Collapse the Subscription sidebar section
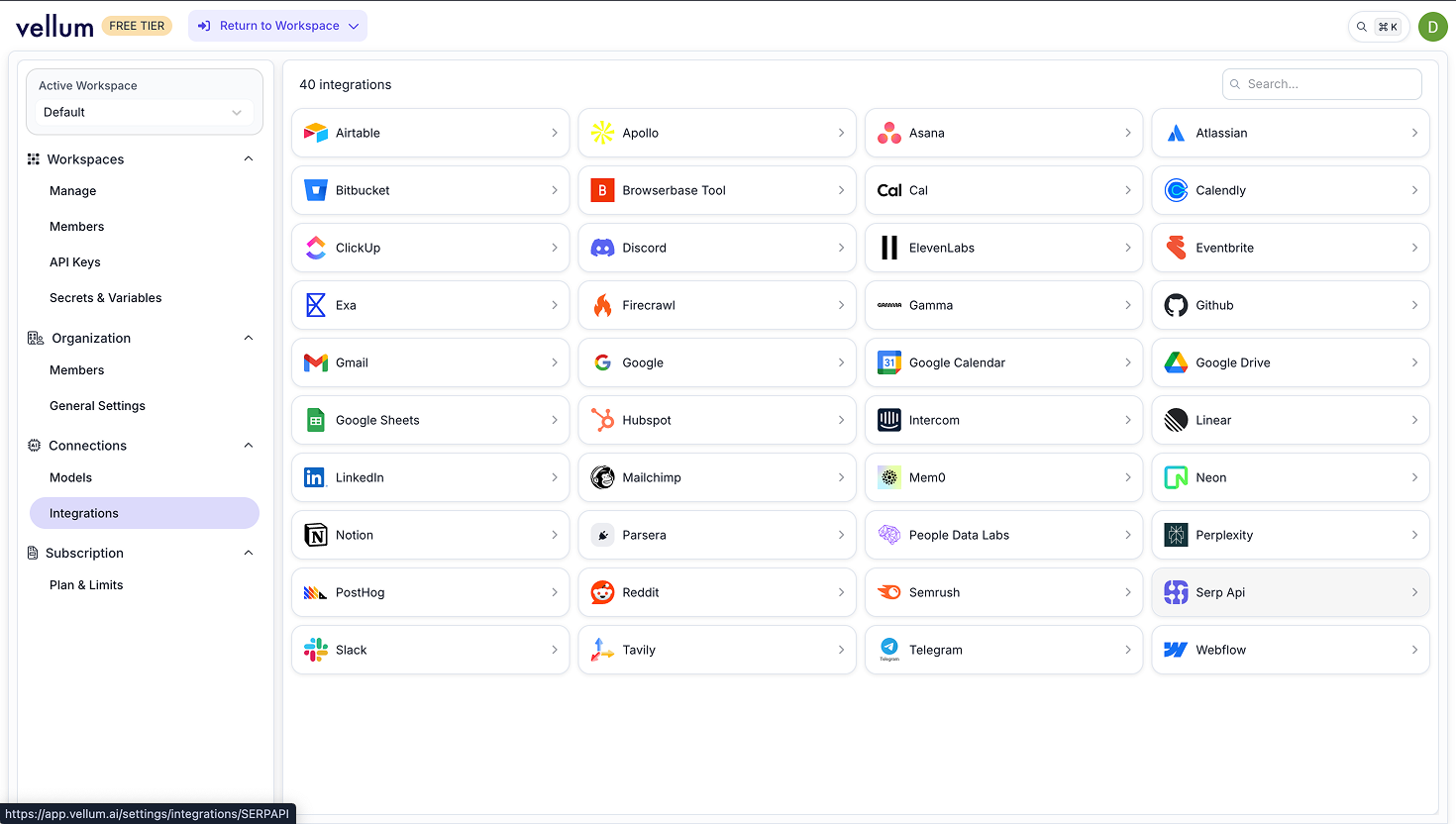 tap(249, 553)
